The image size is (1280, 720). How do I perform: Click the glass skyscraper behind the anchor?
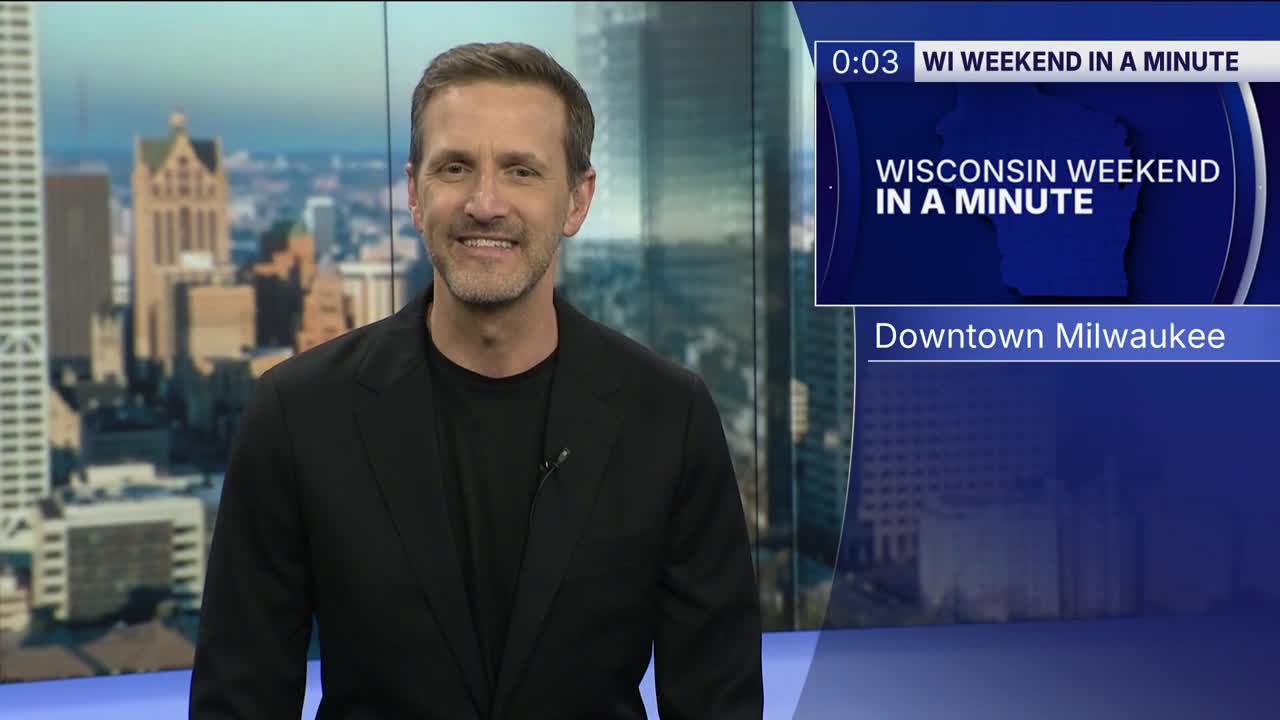click(x=680, y=200)
